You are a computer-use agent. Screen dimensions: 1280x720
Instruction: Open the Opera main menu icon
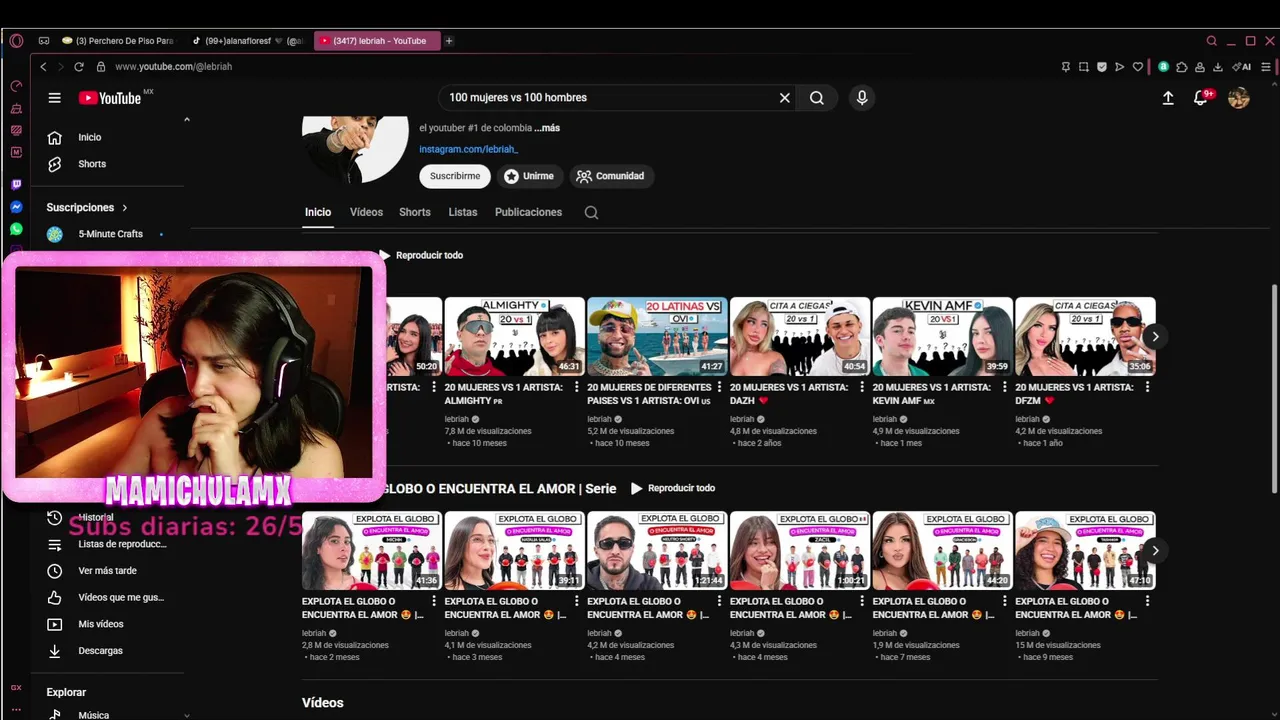click(16, 41)
